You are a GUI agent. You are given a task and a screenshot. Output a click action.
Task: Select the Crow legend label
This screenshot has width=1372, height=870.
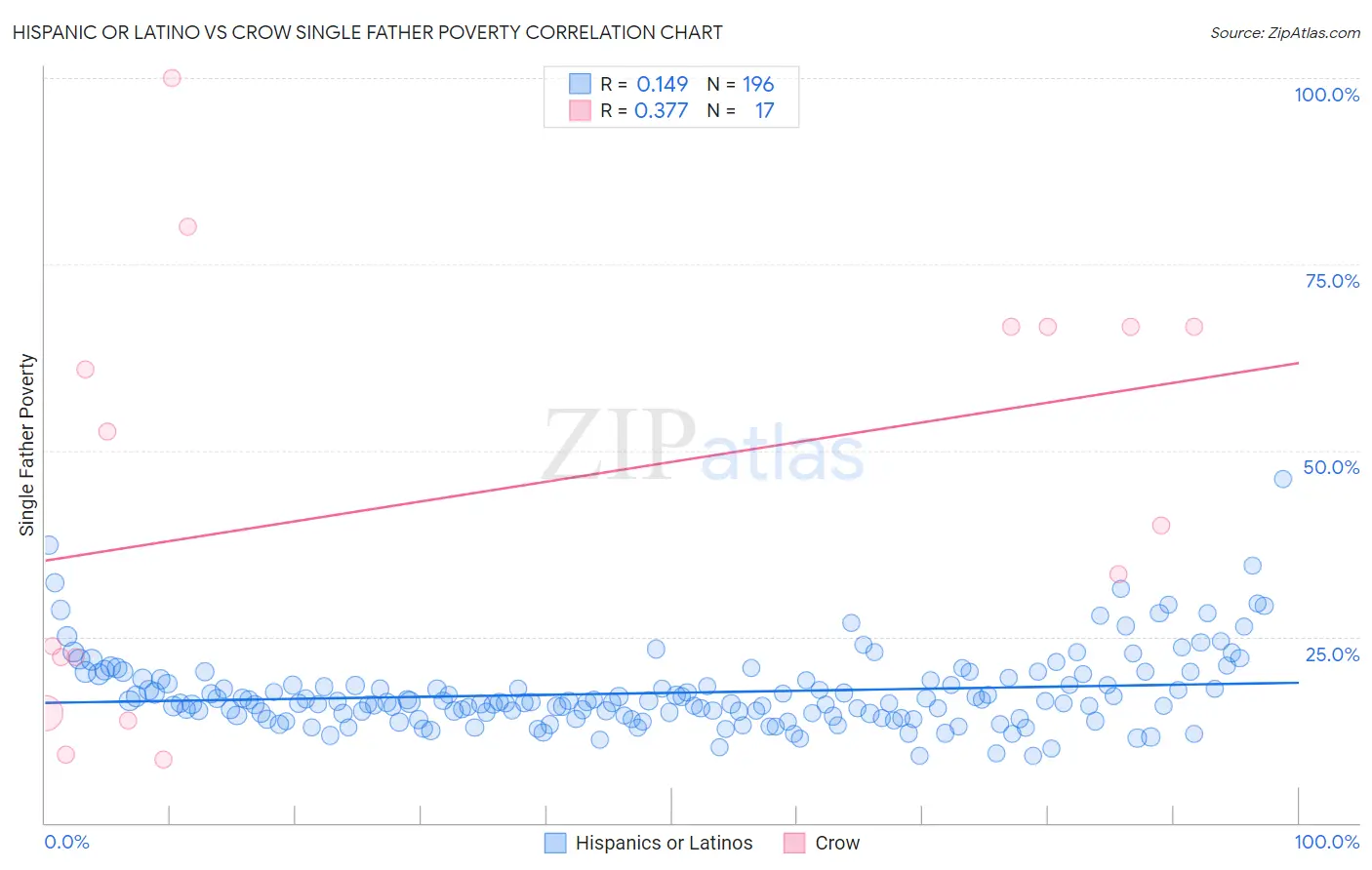(x=837, y=843)
